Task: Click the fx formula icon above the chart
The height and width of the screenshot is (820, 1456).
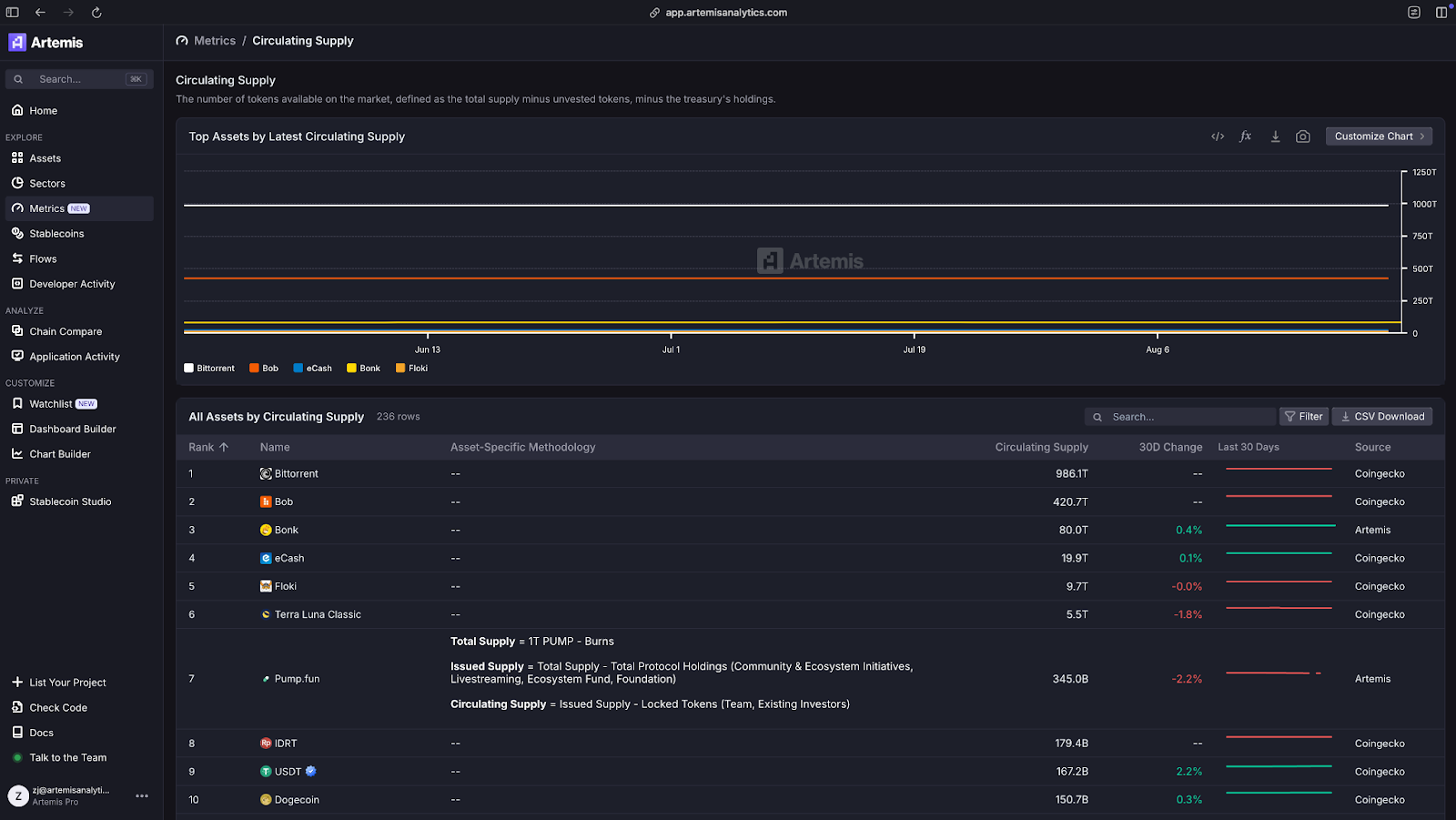Action: [1246, 137]
